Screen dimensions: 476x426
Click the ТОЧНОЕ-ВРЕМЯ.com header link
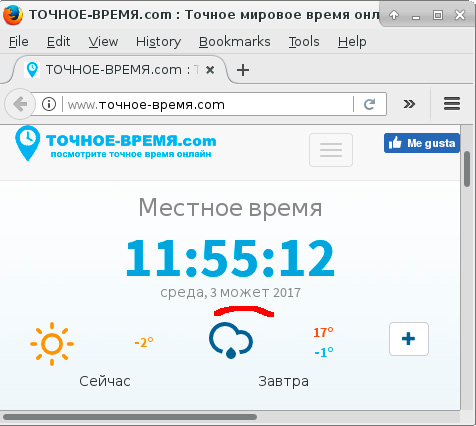131,141
